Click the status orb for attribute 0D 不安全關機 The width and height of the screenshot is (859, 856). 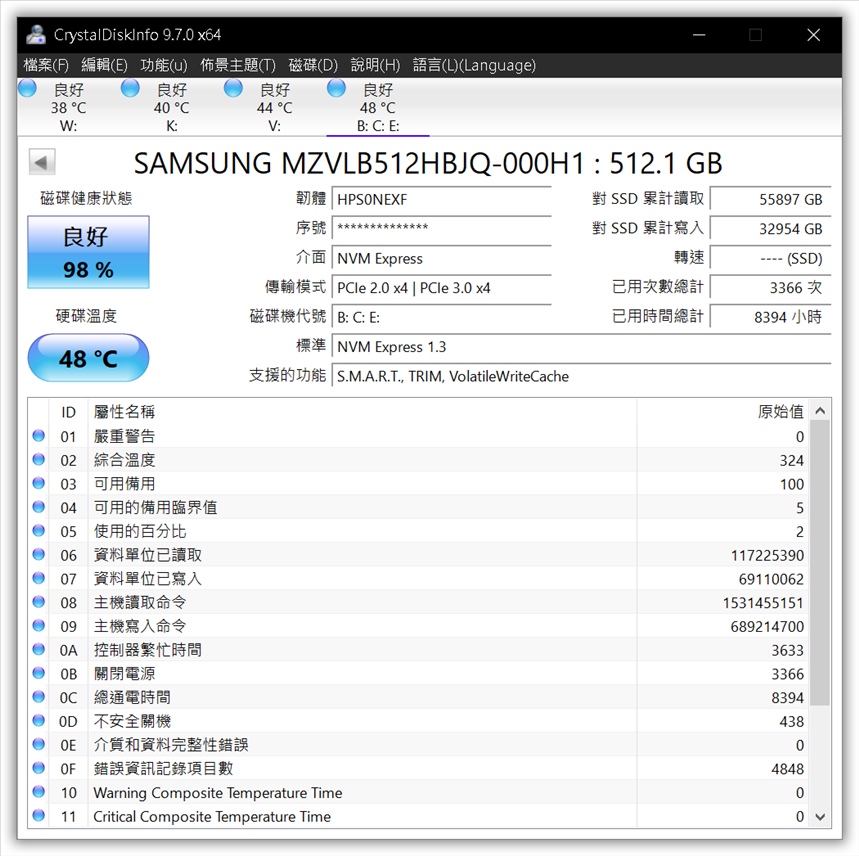[x=38, y=721]
